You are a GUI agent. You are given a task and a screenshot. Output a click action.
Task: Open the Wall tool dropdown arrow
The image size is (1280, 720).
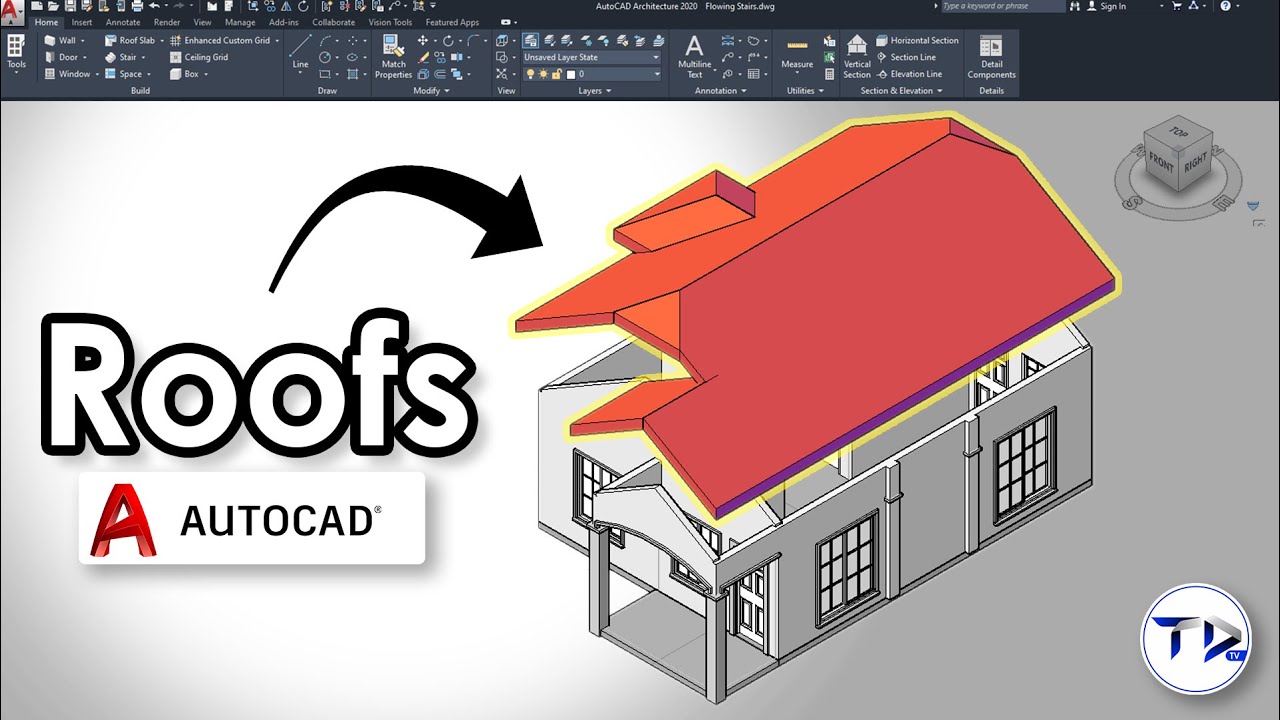[83, 41]
